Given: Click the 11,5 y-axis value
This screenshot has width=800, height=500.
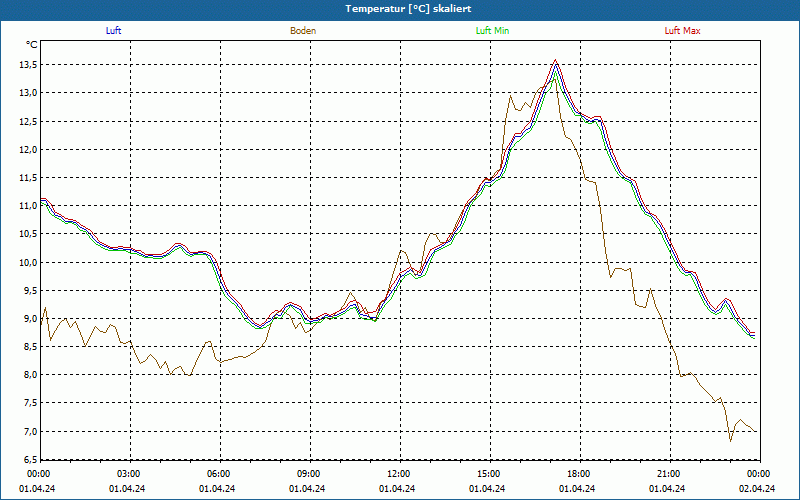Looking at the screenshot, I should (x=28, y=178).
